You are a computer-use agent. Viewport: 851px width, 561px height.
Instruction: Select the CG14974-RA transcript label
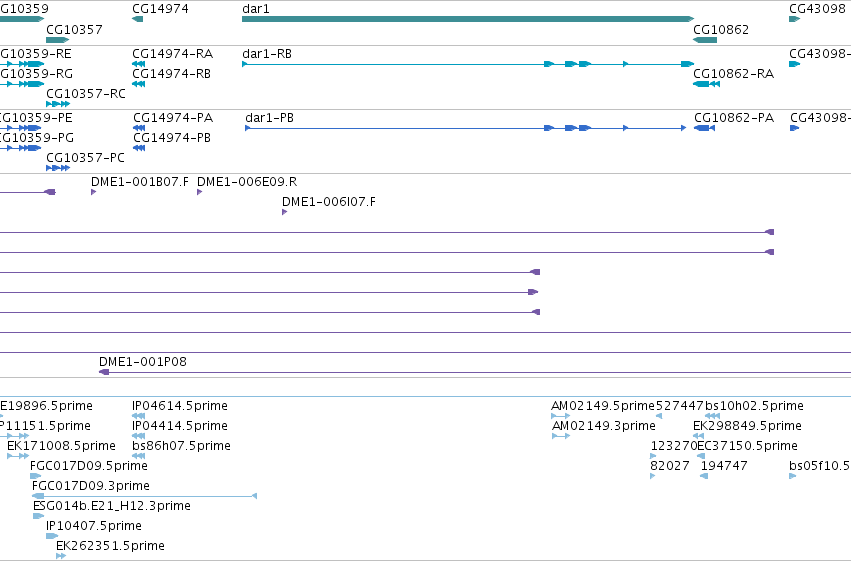click(173, 54)
